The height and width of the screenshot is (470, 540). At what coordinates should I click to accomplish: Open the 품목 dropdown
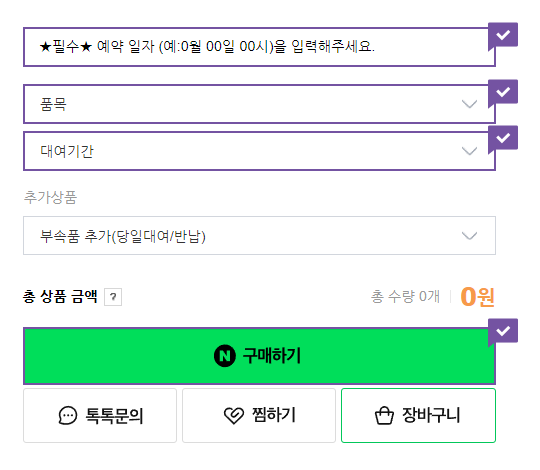pos(259,104)
